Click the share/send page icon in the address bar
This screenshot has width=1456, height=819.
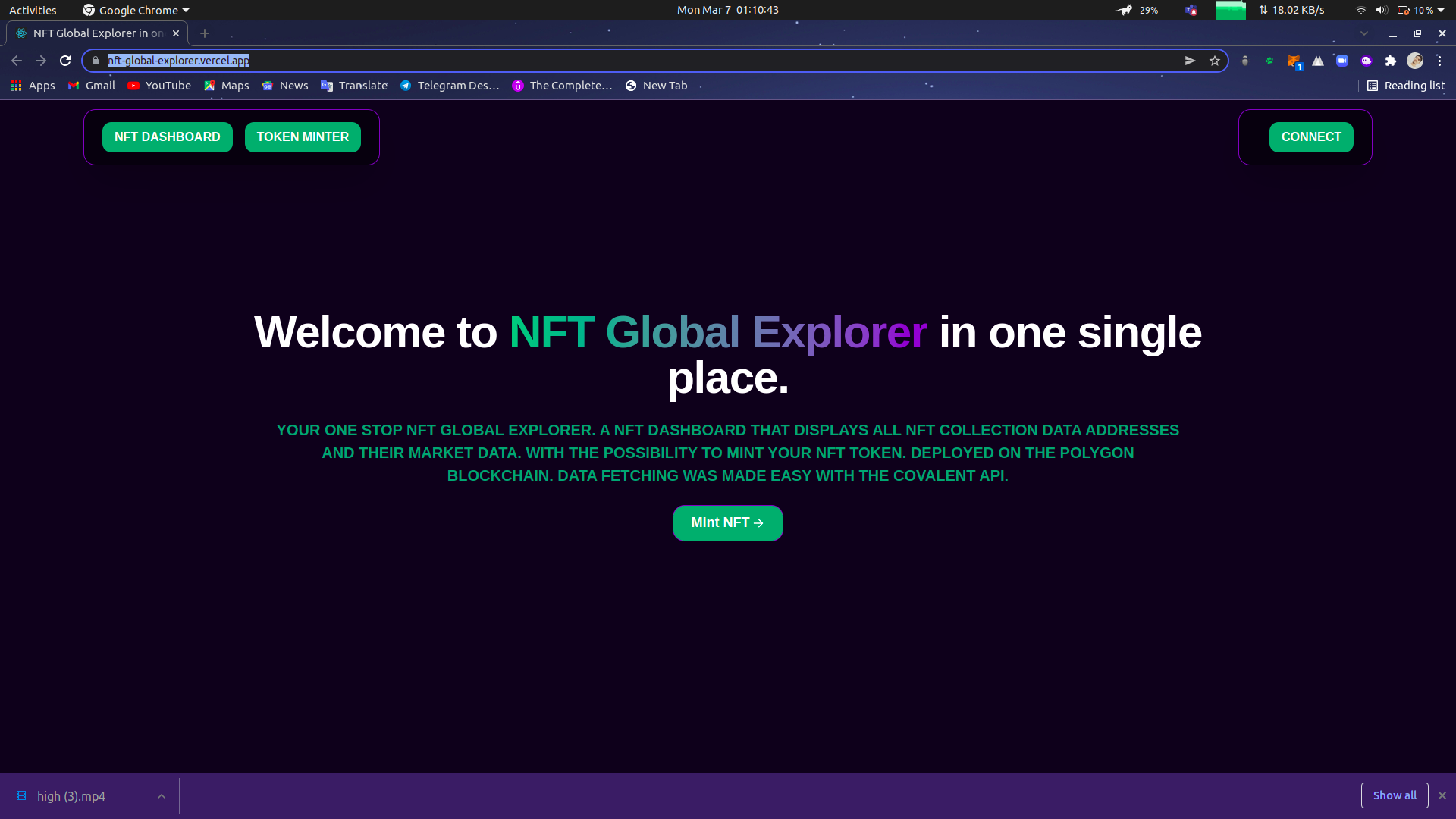click(1191, 61)
